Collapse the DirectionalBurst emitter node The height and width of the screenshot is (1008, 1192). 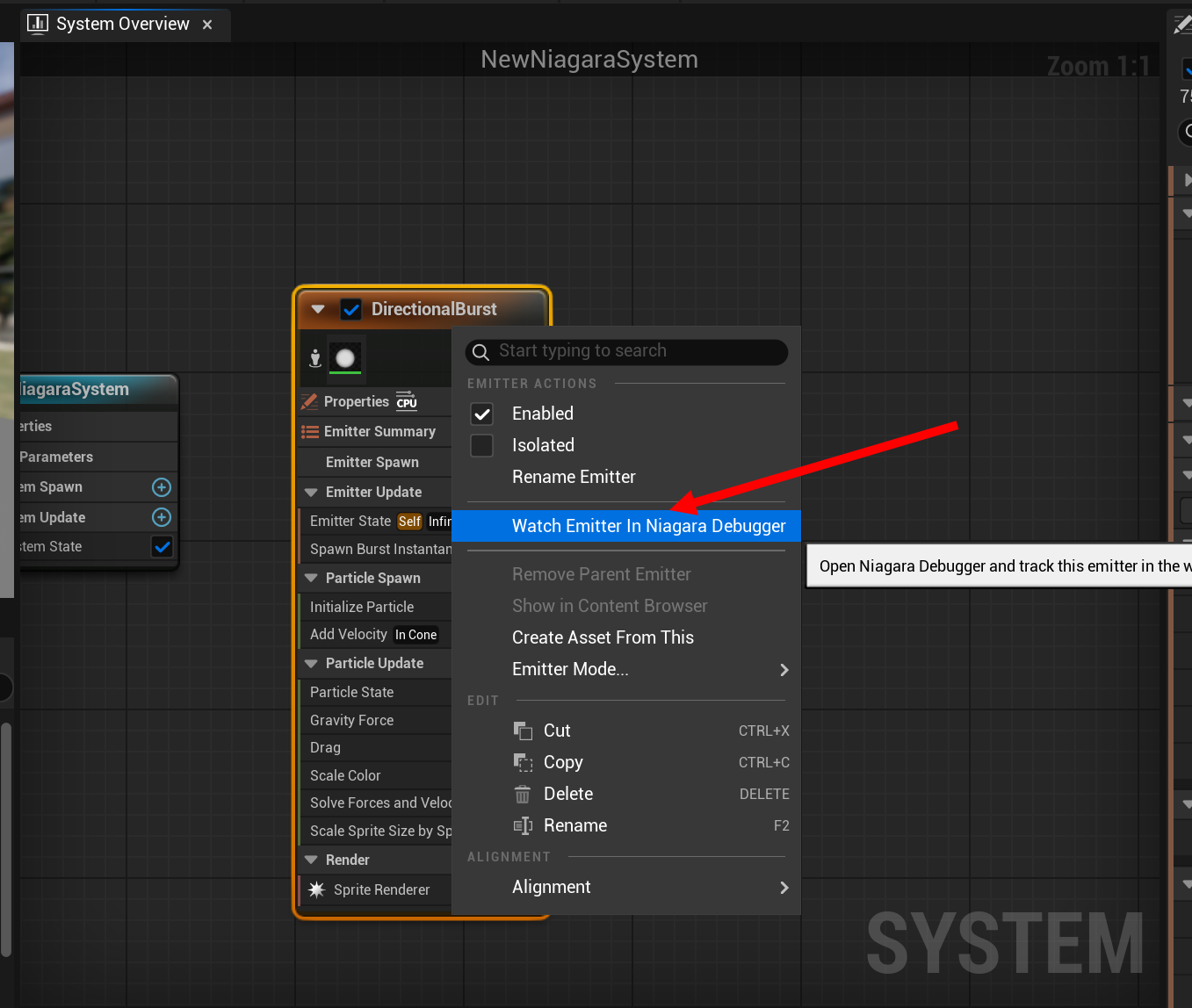pyautogui.click(x=318, y=309)
